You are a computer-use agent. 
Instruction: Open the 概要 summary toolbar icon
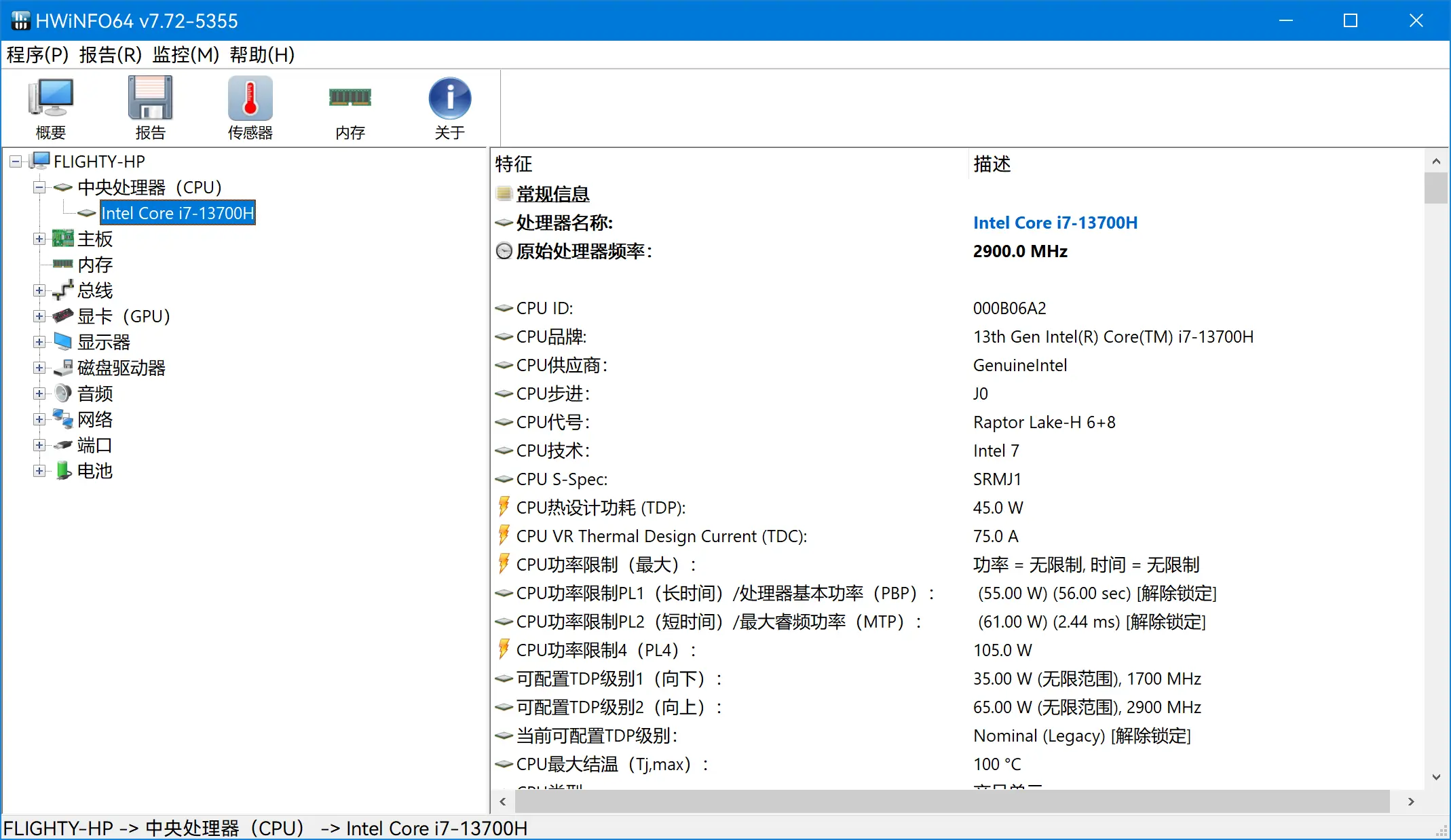(x=51, y=98)
